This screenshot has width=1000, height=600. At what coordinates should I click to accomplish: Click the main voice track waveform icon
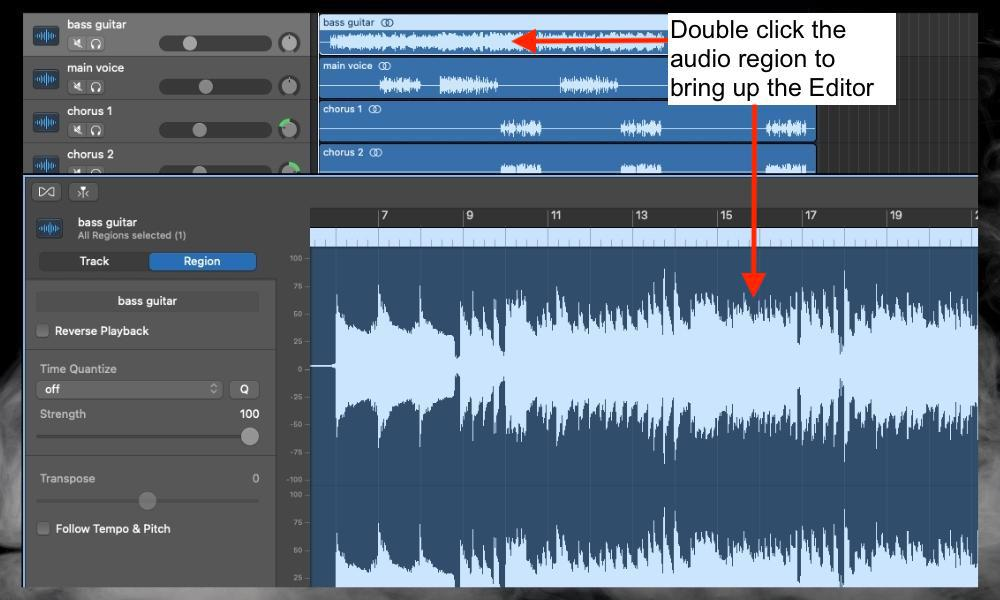point(46,79)
